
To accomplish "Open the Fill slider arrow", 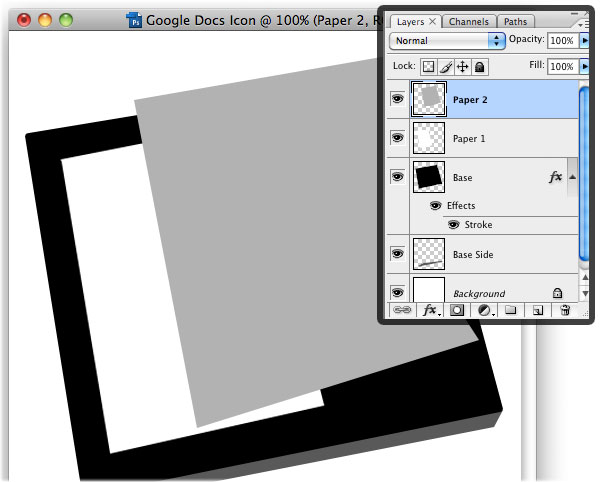I will (x=584, y=66).
